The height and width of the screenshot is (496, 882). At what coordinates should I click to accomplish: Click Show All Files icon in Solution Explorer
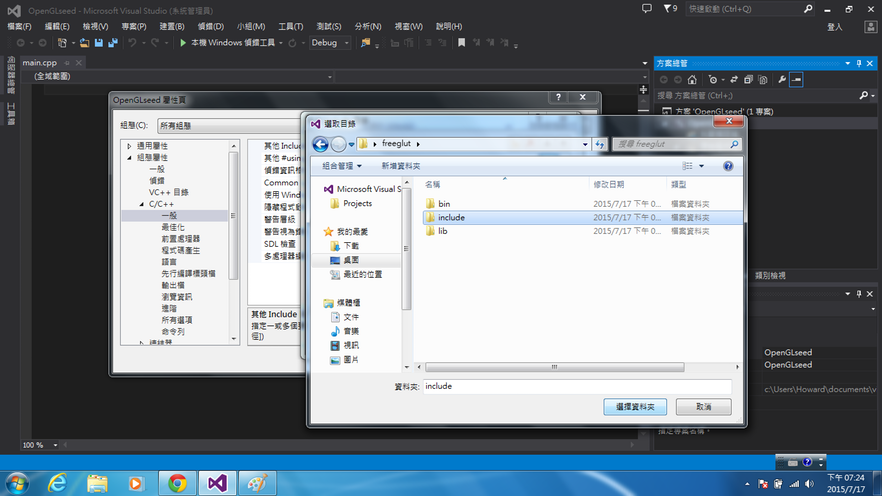(763, 80)
